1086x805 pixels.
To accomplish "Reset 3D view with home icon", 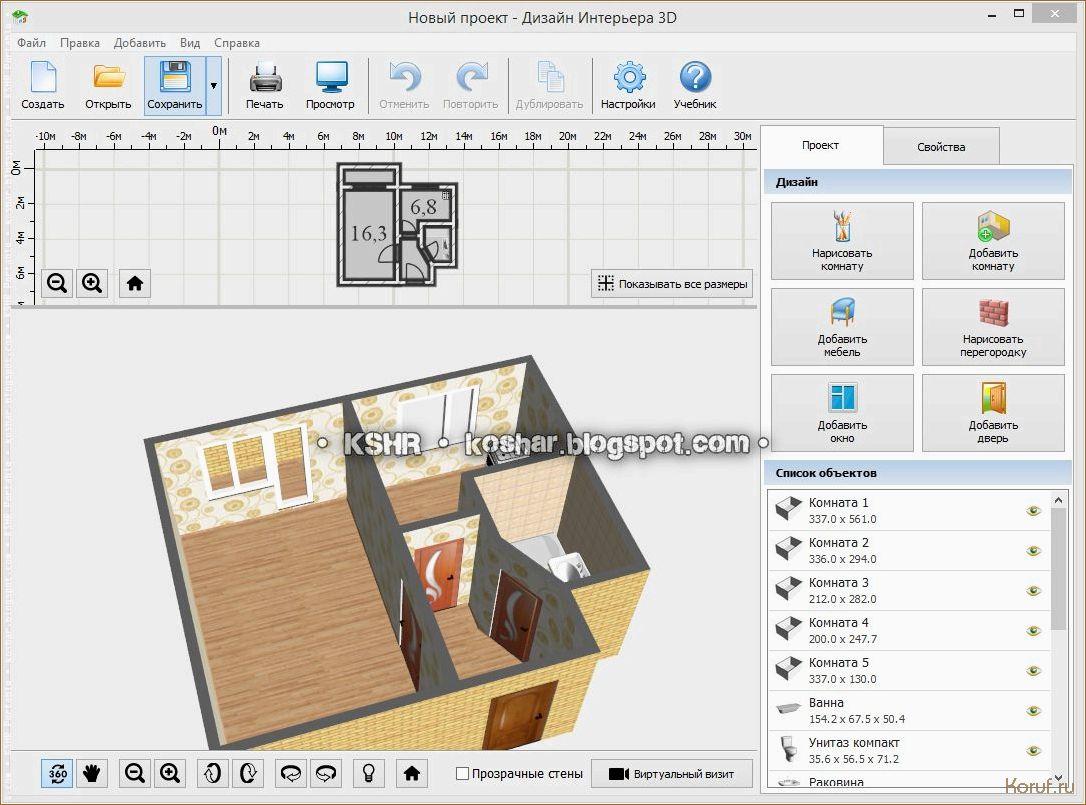I will point(412,773).
